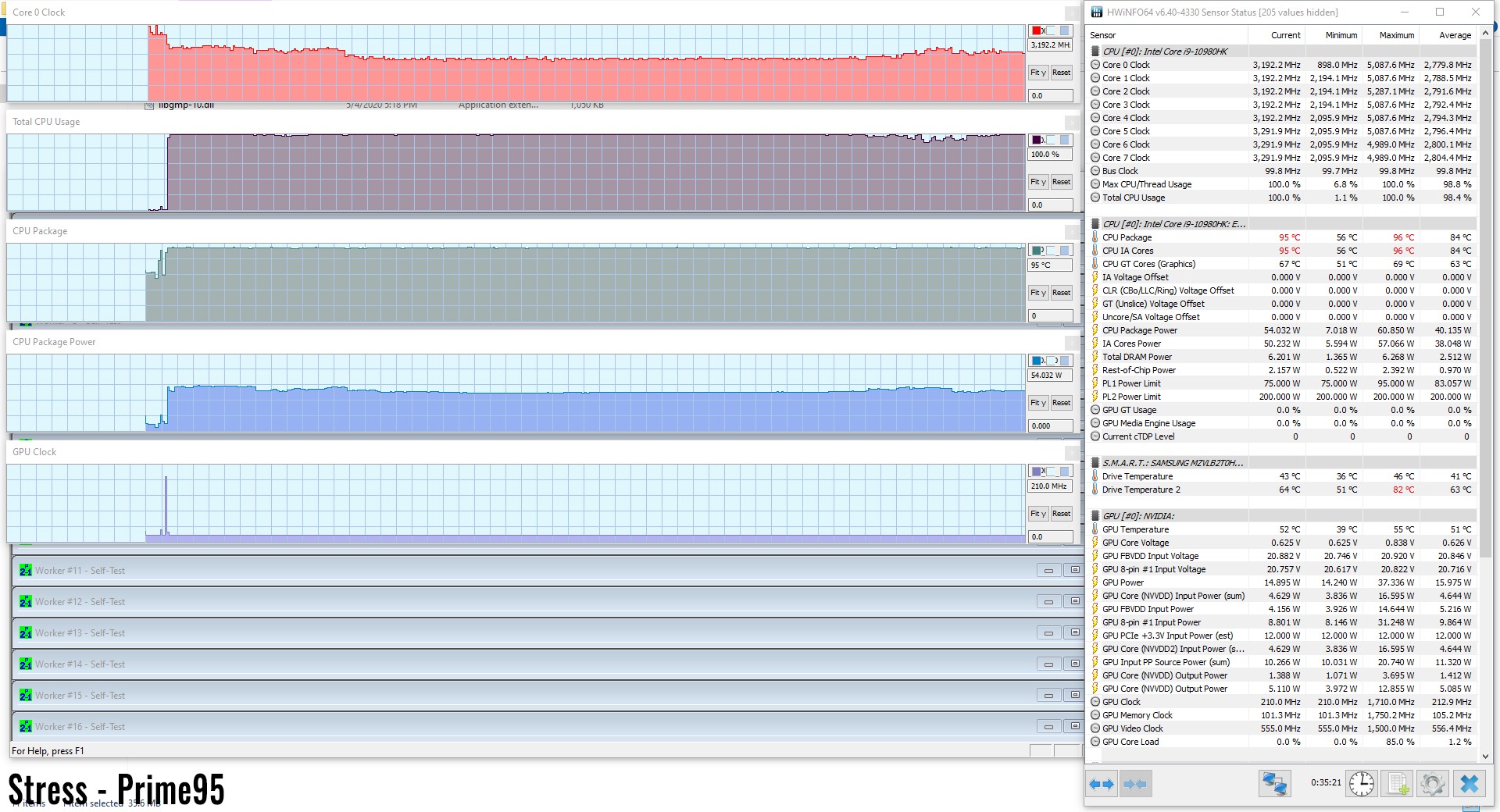This screenshot has height=812, width=1500.
Task: Click the expand sensor columns blue arrows icon
Action: coord(1102,784)
